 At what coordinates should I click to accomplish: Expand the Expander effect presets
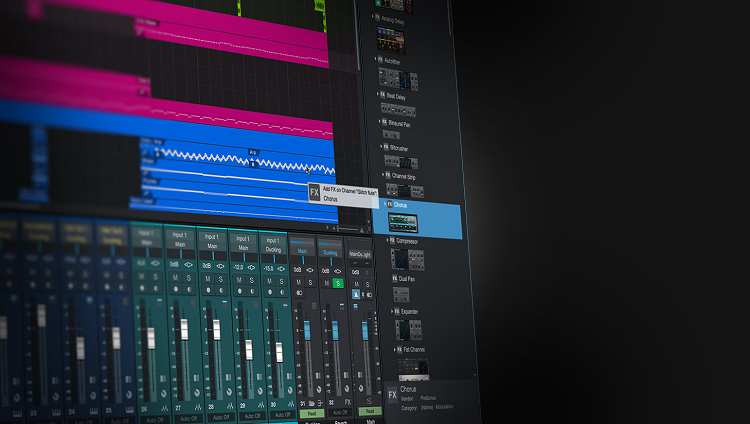tap(392, 311)
